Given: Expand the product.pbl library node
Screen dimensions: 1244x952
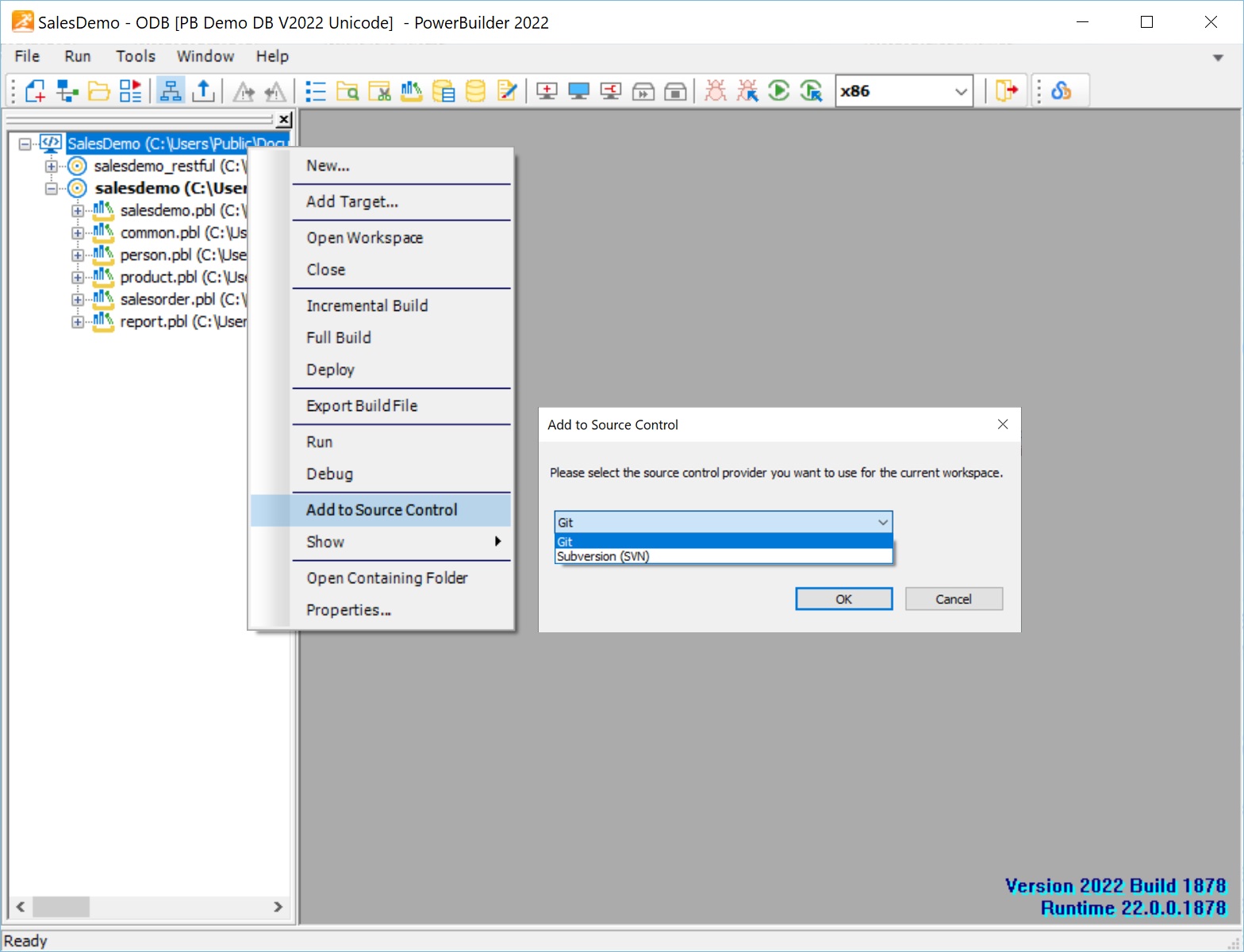Looking at the screenshot, I should pyautogui.click(x=77, y=278).
